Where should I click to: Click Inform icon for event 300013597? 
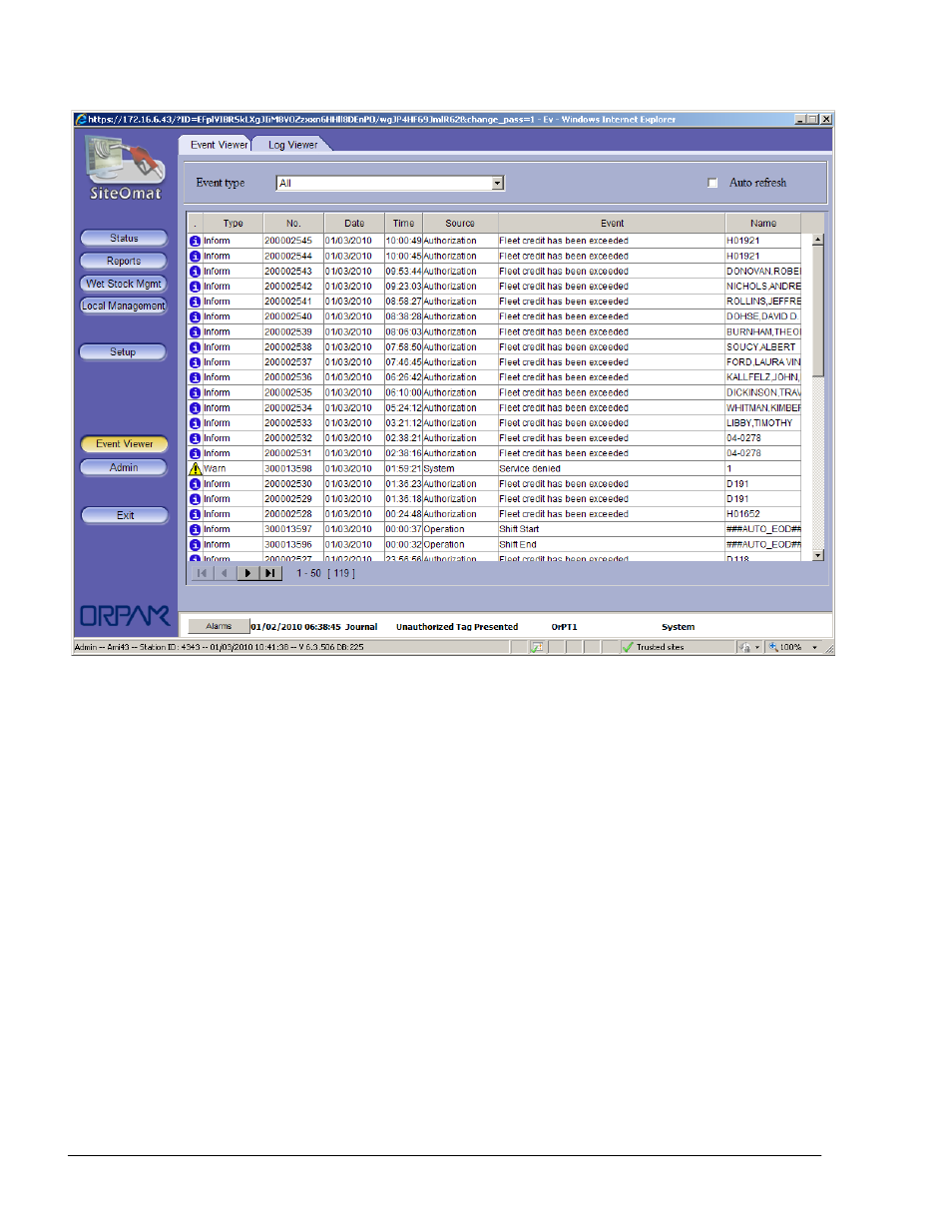[x=196, y=530]
